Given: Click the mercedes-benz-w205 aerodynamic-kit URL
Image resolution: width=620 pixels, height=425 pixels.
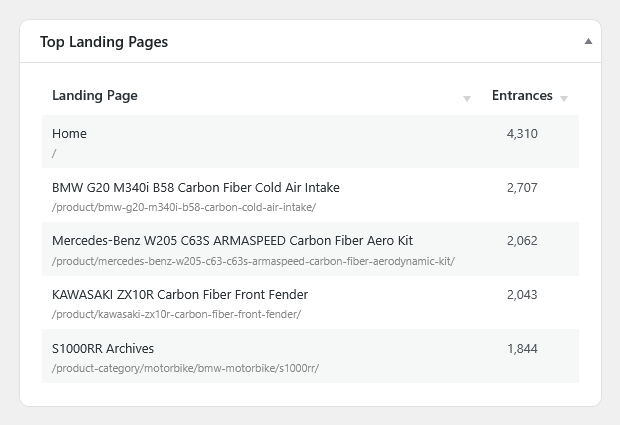Looking at the screenshot, I should pos(253,261).
